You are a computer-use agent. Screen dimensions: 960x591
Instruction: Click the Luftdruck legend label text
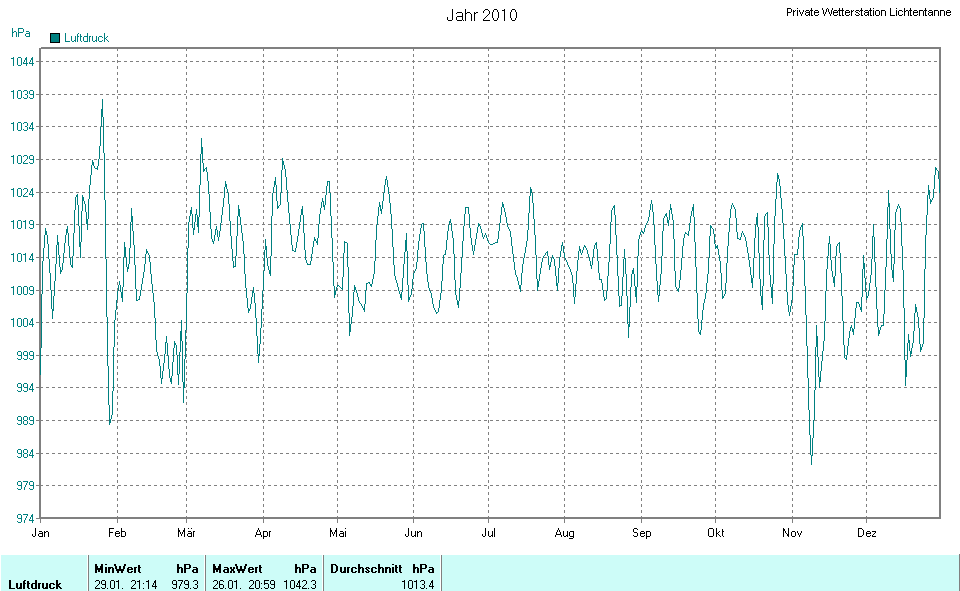(x=86, y=38)
